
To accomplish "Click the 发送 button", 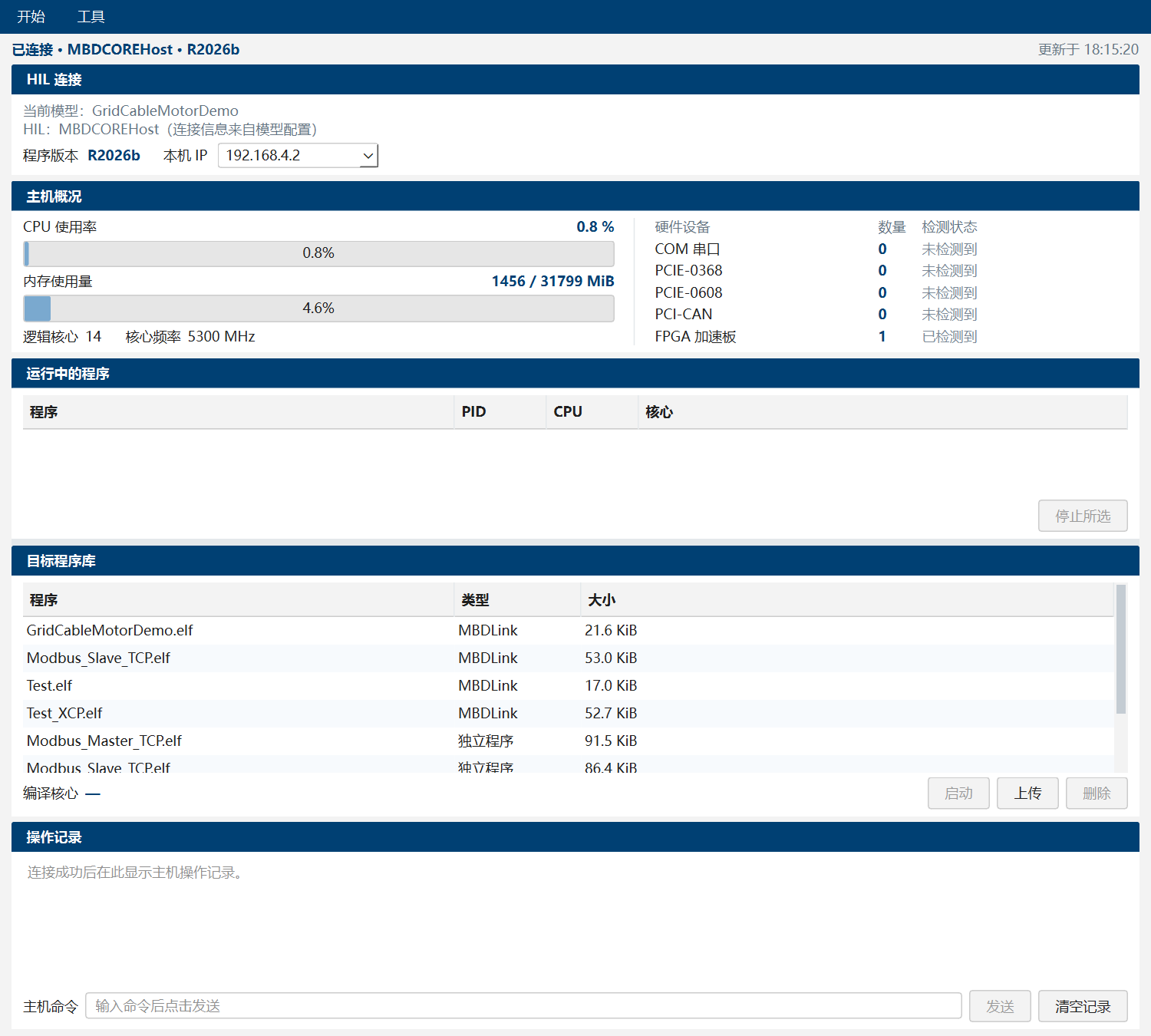I will [1000, 1006].
